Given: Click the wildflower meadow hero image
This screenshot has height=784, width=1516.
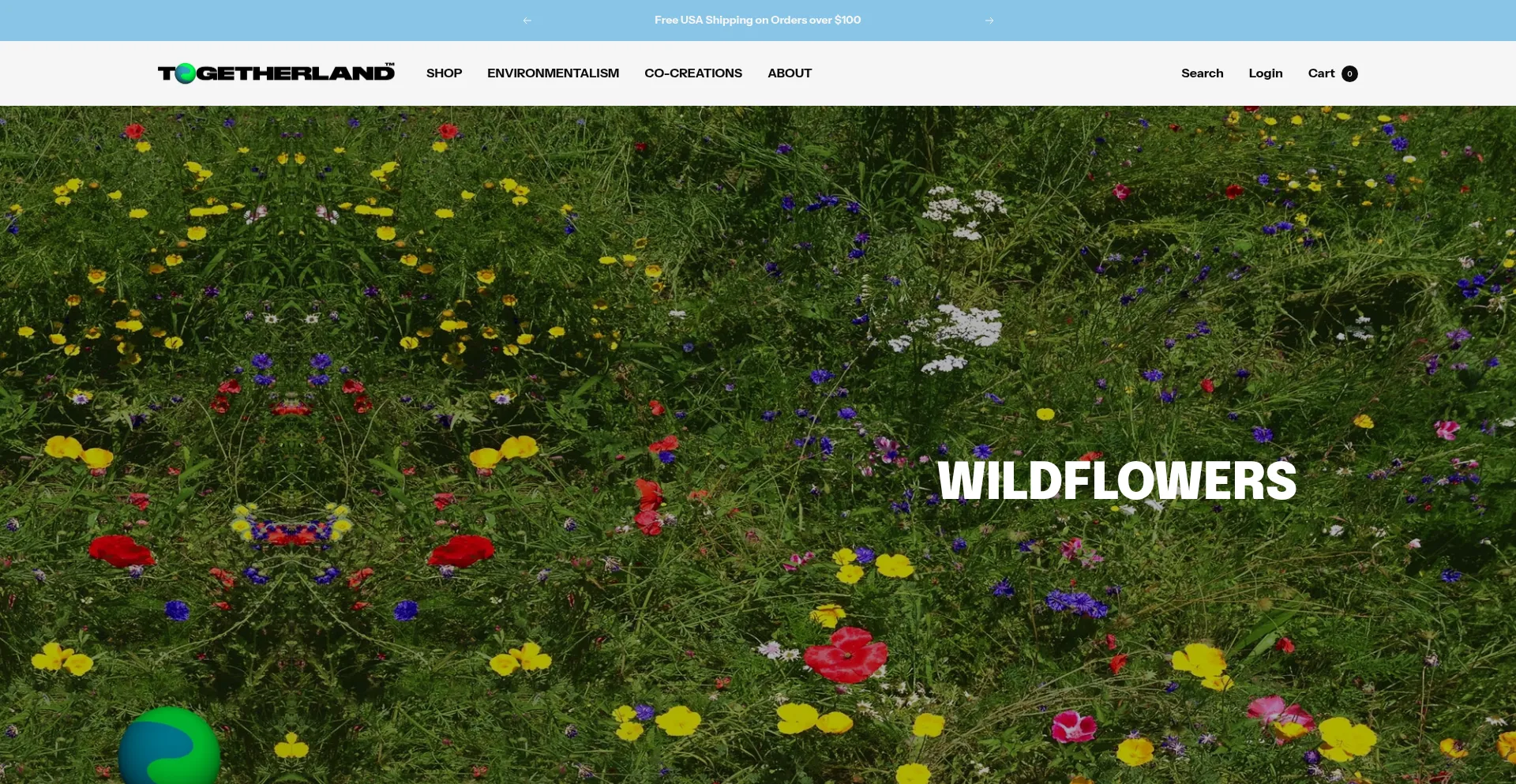Looking at the screenshot, I should (758, 445).
